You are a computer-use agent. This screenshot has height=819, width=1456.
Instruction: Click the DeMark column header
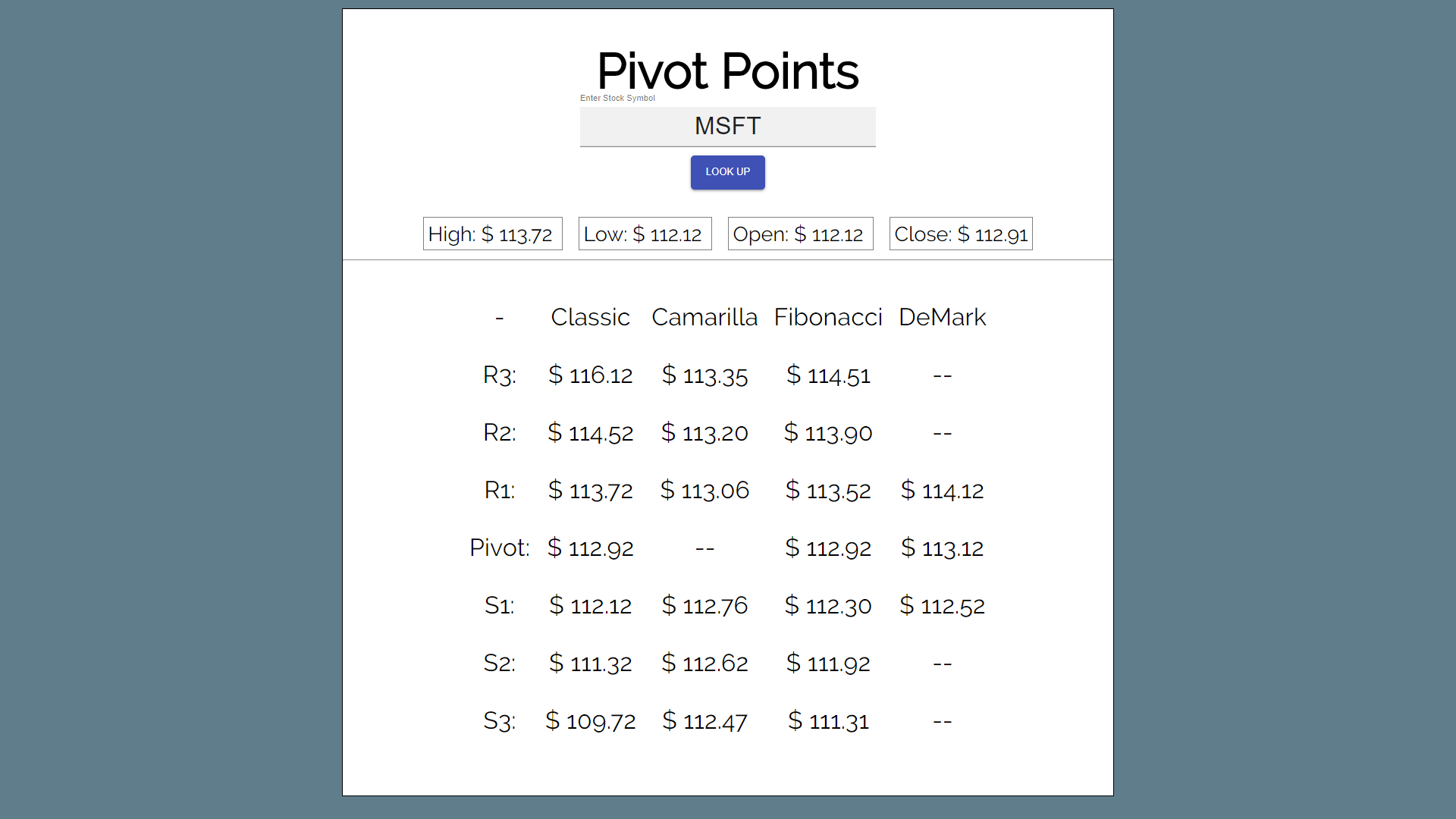(x=942, y=317)
